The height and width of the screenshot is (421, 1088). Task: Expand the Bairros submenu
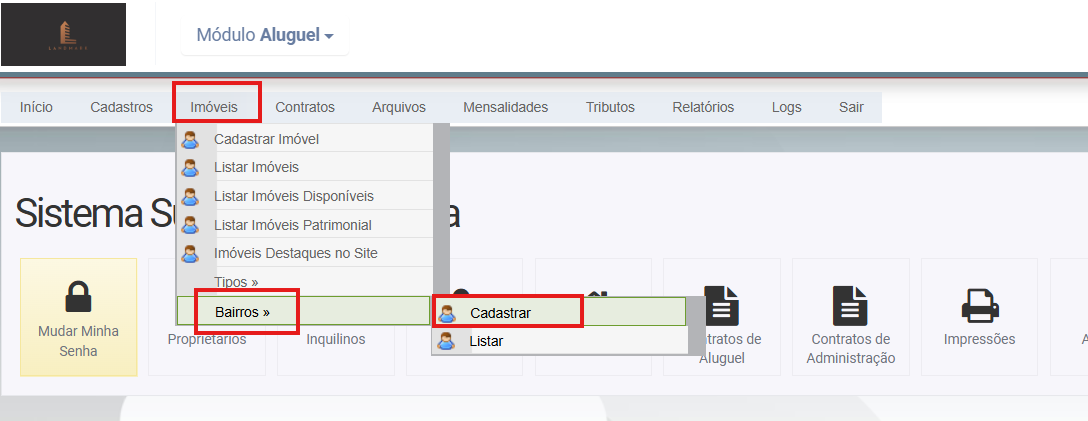242,312
